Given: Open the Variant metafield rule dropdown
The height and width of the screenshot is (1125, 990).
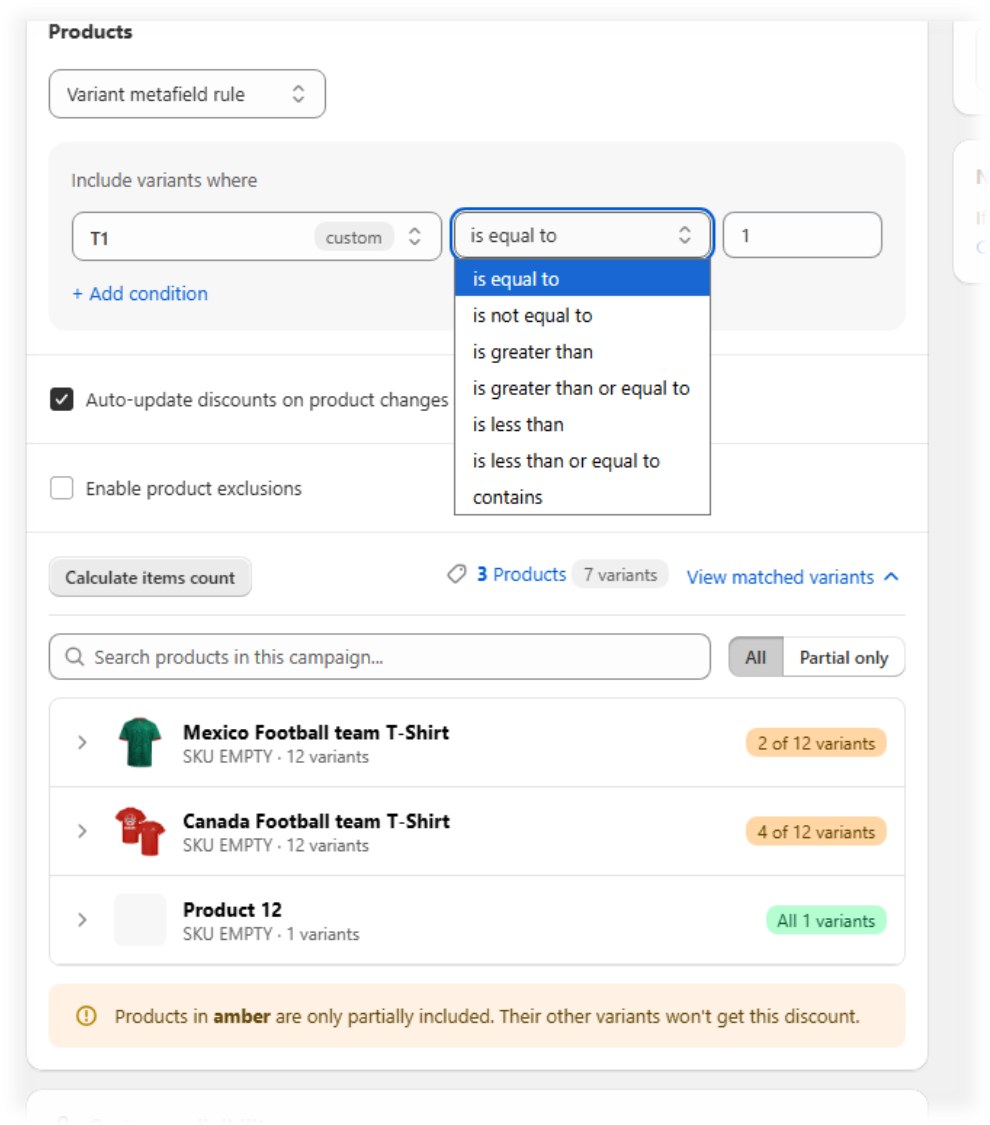Looking at the screenshot, I should click(187, 94).
